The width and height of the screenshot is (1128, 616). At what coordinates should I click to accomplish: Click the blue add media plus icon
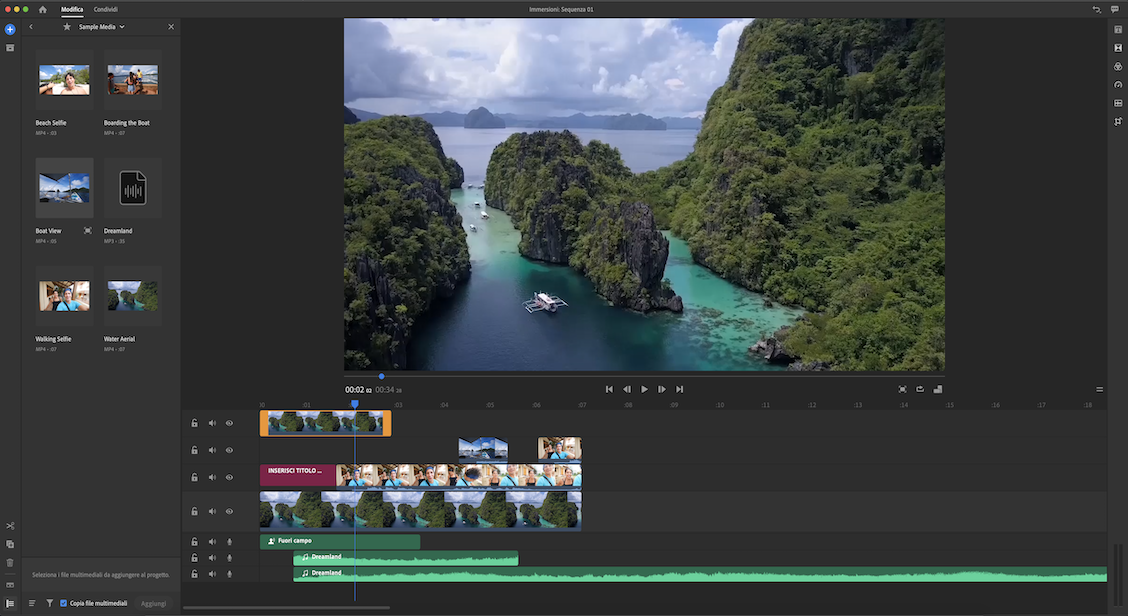coord(10,29)
